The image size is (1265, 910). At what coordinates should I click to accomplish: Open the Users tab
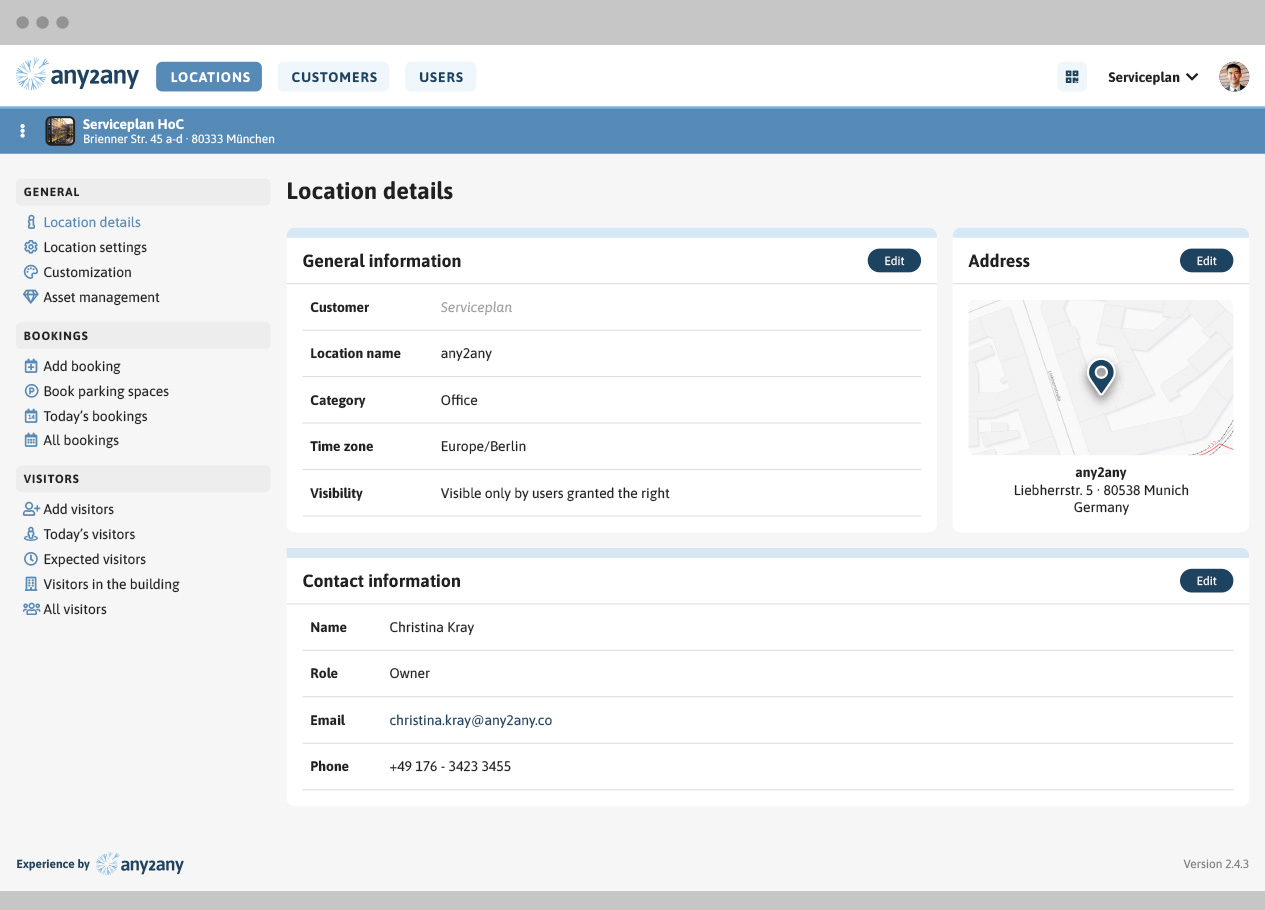tap(441, 77)
